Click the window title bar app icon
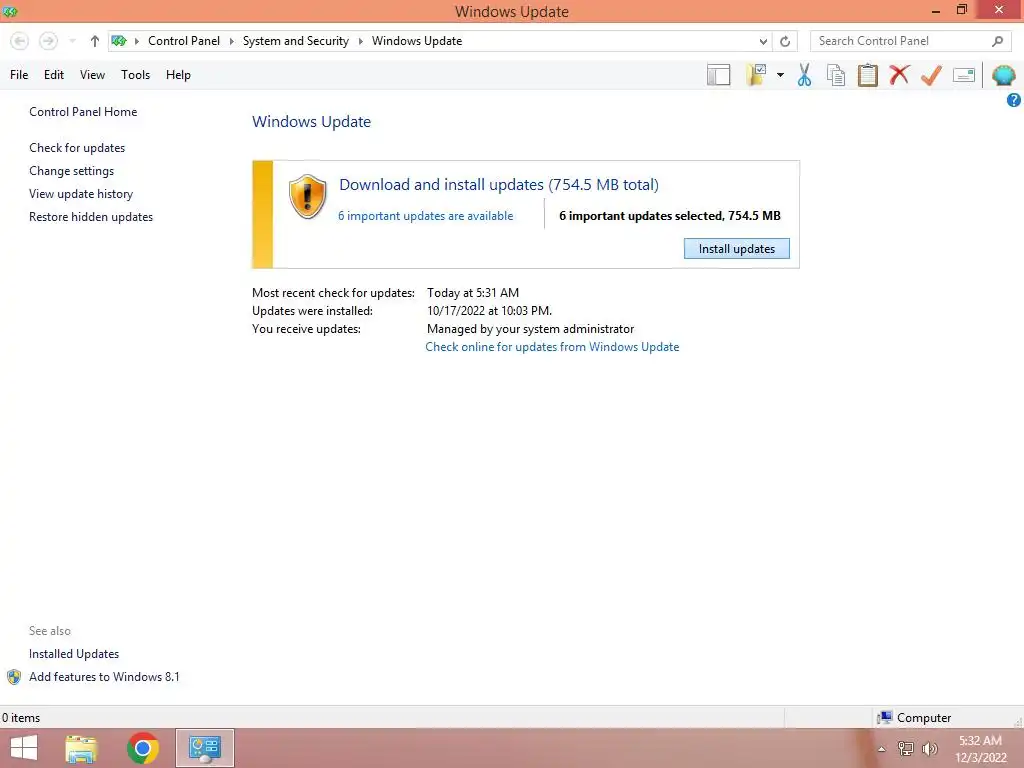The image size is (1024, 768). point(10,11)
